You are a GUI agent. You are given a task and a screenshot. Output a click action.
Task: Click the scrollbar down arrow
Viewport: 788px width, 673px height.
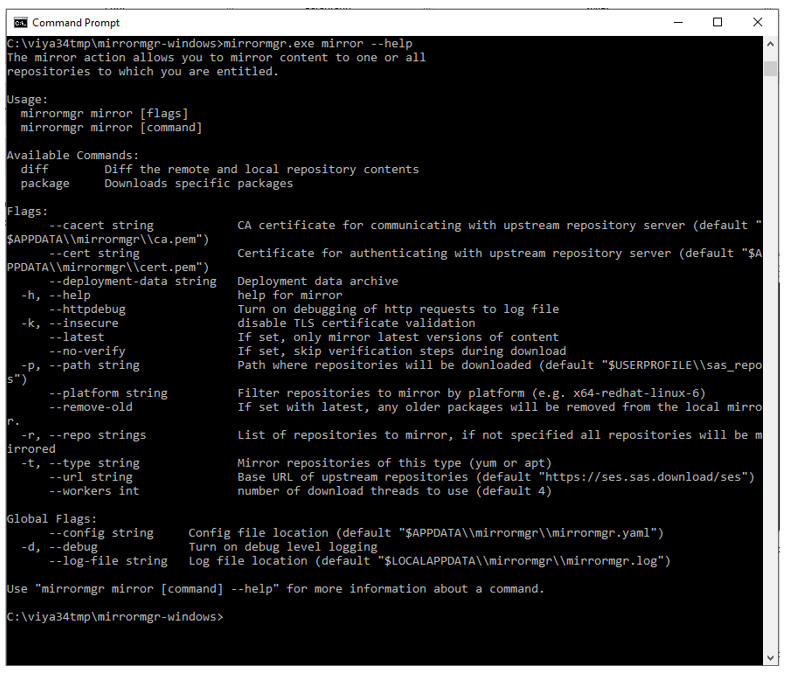[x=770, y=658]
